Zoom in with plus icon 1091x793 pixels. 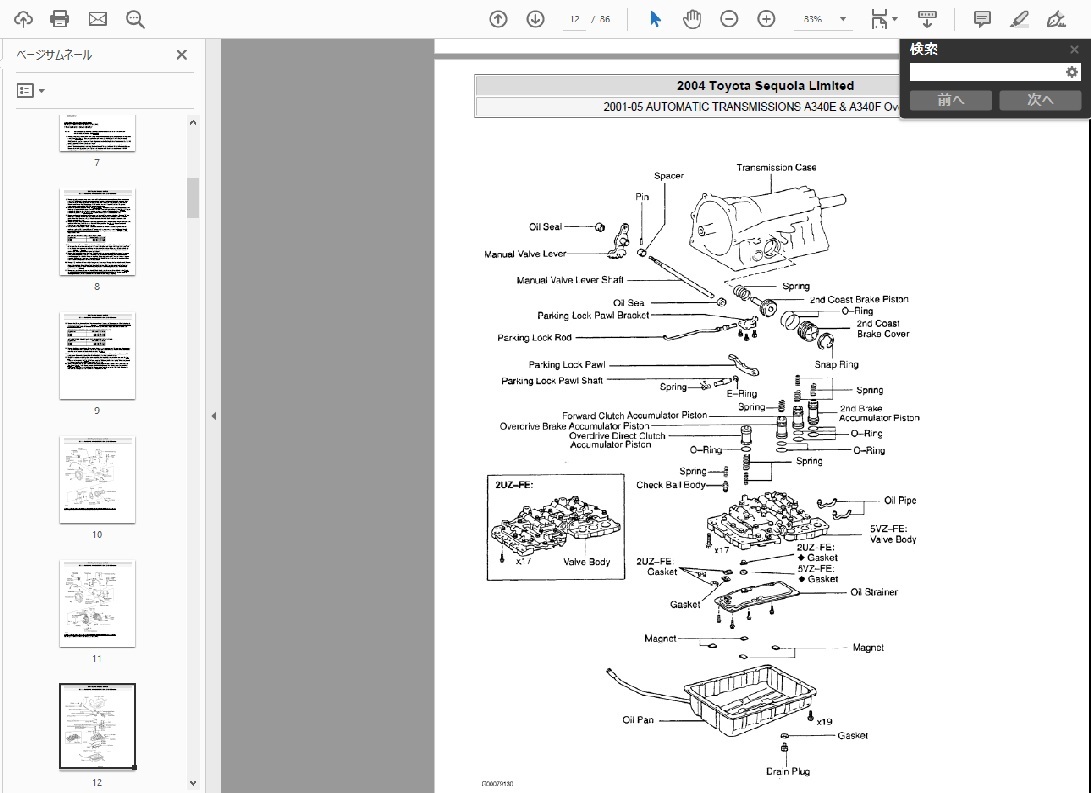click(766, 19)
